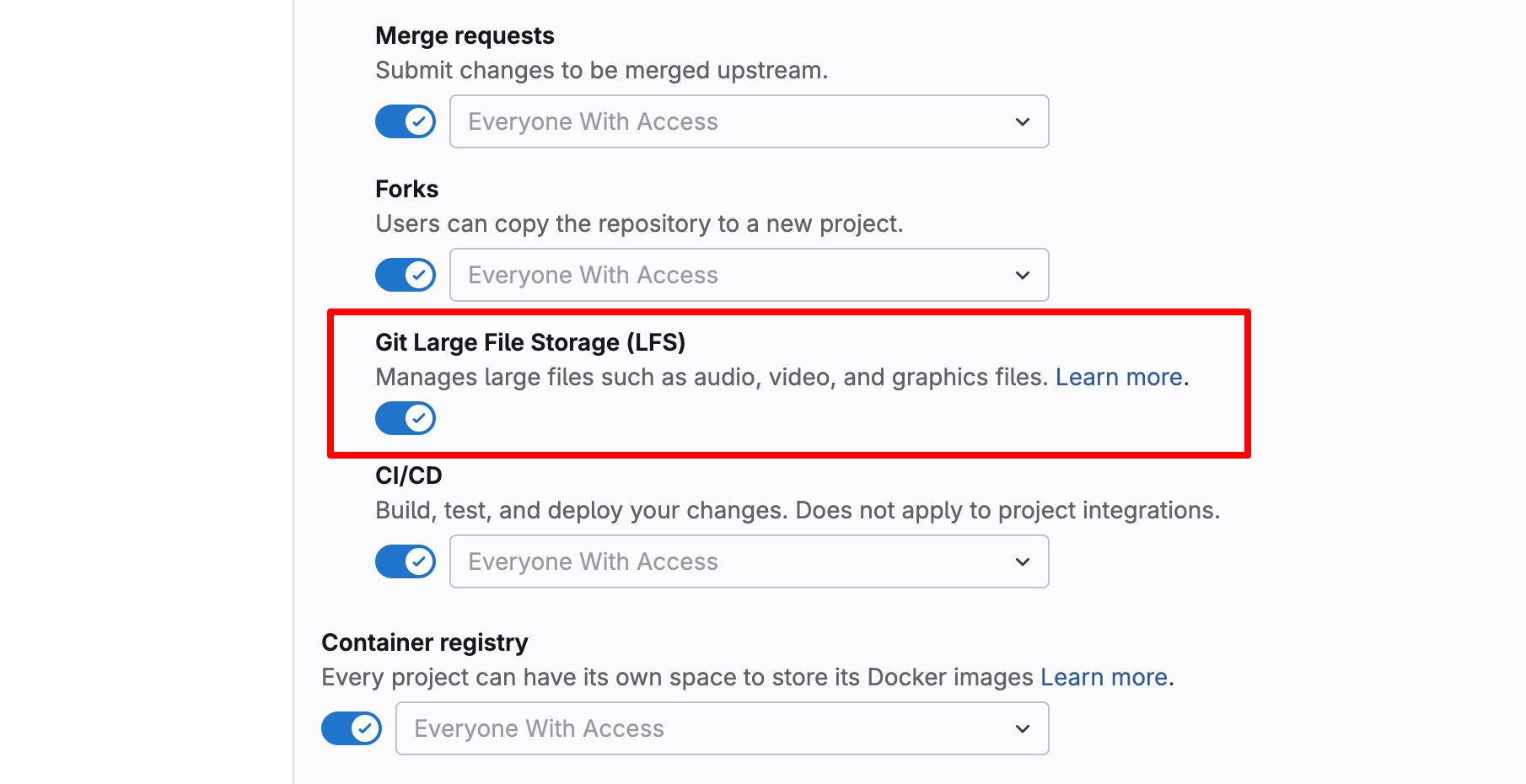1526x784 pixels.
Task: Click the Forks section heading
Action: coord(407,189)
